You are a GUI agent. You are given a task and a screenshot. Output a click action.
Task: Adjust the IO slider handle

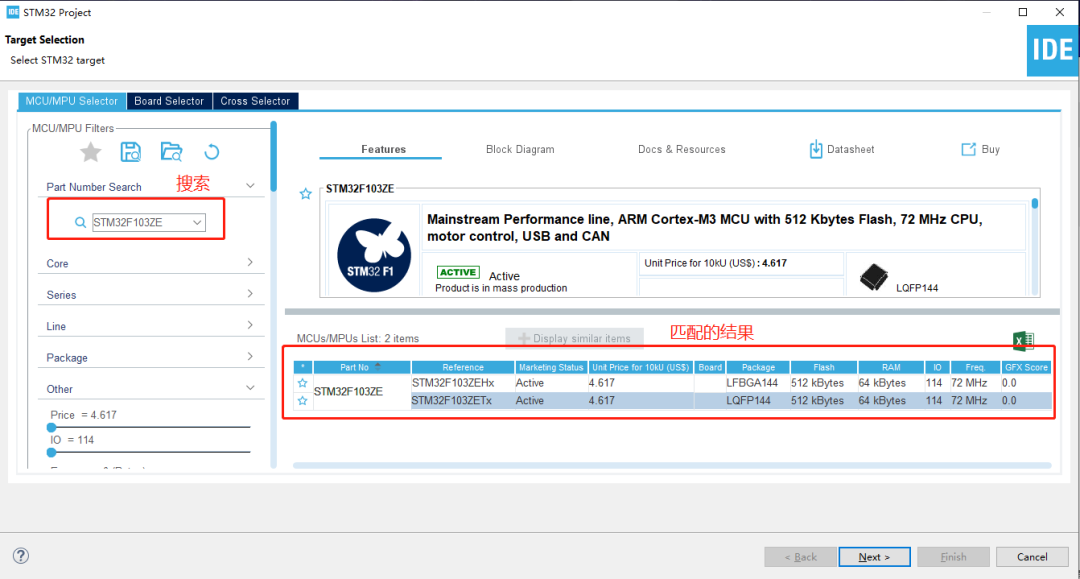(x=52, y=452)
